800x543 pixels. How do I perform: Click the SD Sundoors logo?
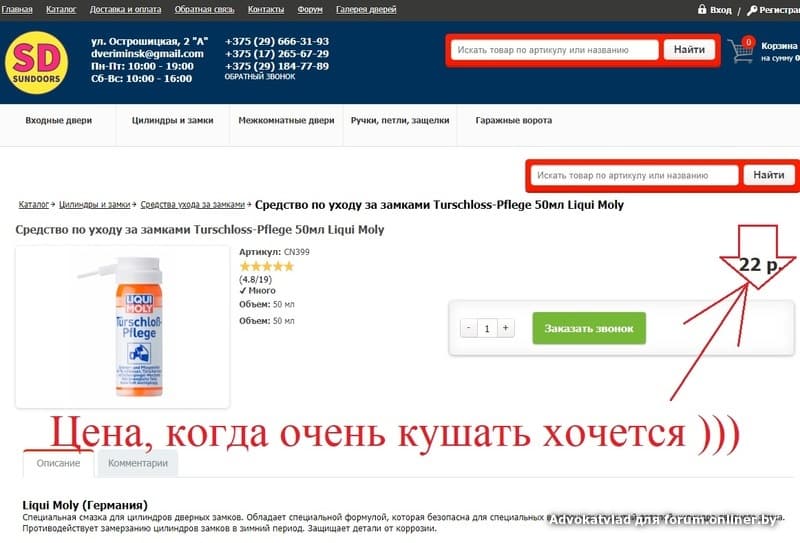[36, 63]
